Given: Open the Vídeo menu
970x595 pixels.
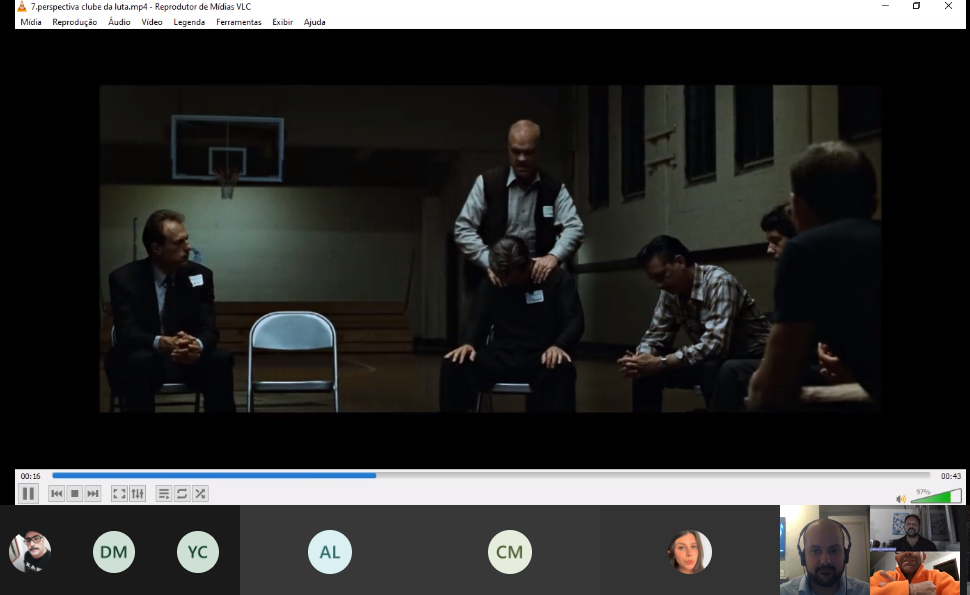Looking at the screenshot, I should [152, 22].
